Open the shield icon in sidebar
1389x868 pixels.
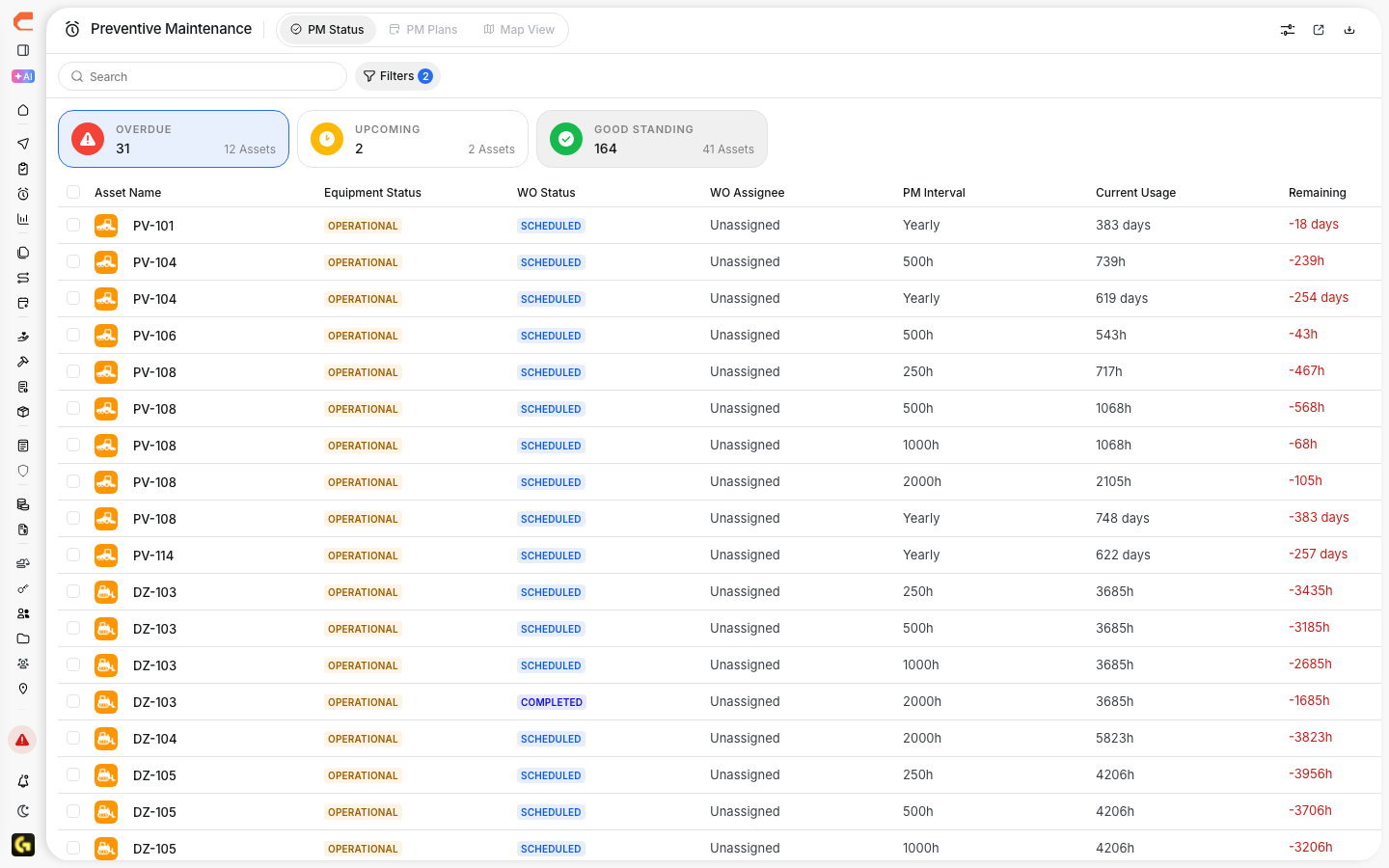(23, 471)
